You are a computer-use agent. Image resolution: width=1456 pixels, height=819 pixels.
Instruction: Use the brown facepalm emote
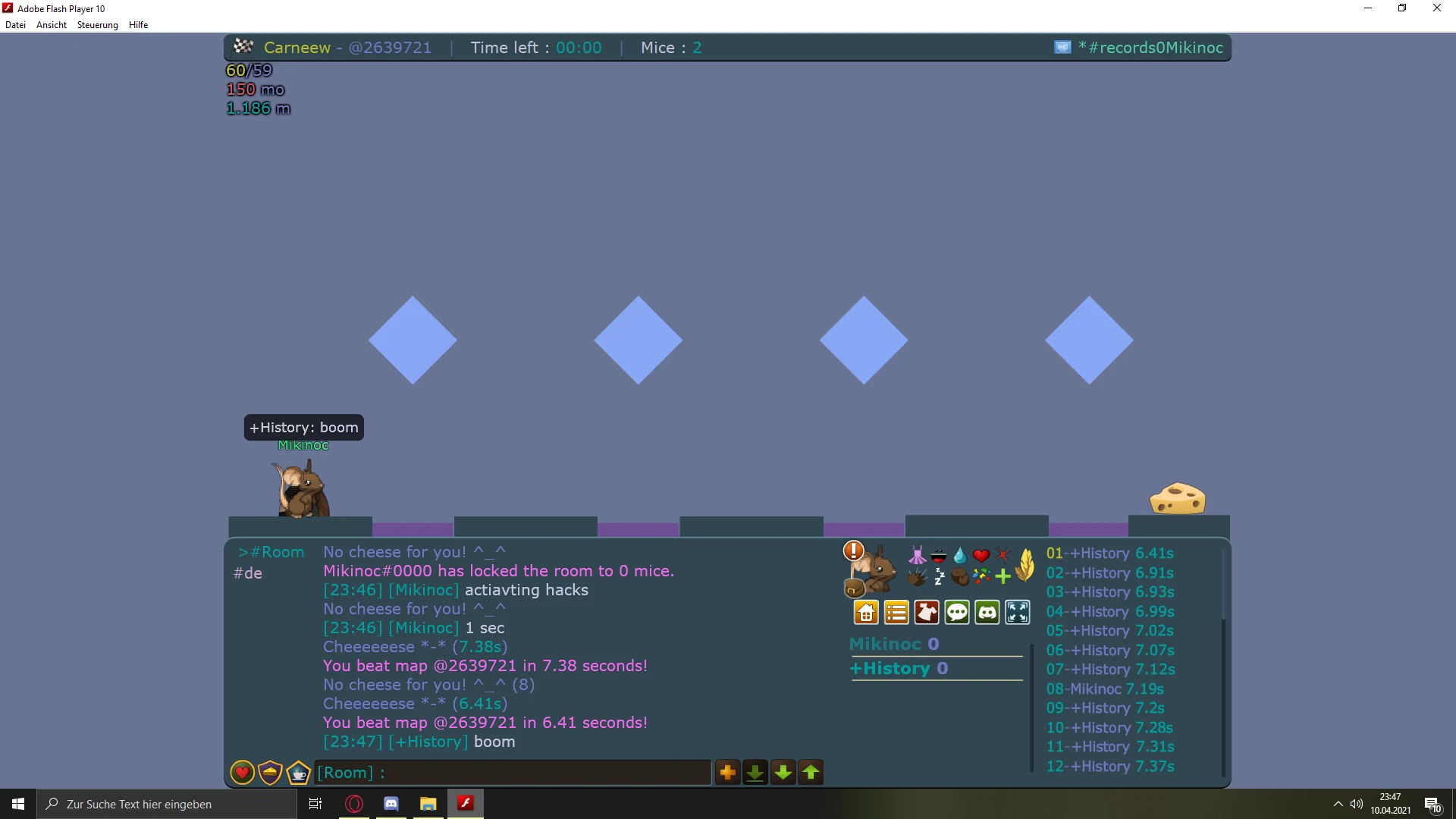point(960,577)
